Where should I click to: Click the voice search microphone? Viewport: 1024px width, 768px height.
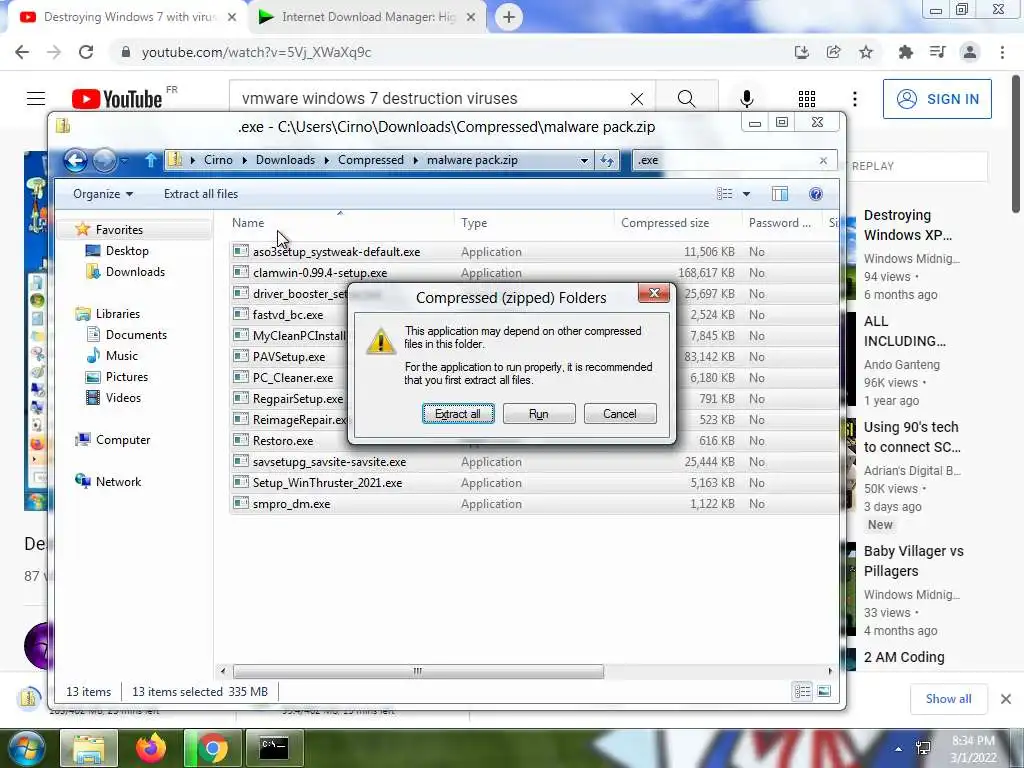(746, 99)
